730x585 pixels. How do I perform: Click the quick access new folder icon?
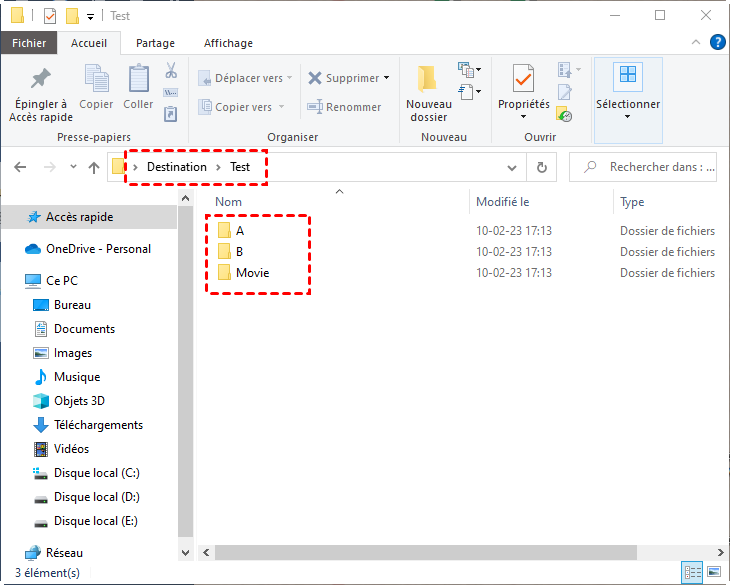click(x=72, y=16)
